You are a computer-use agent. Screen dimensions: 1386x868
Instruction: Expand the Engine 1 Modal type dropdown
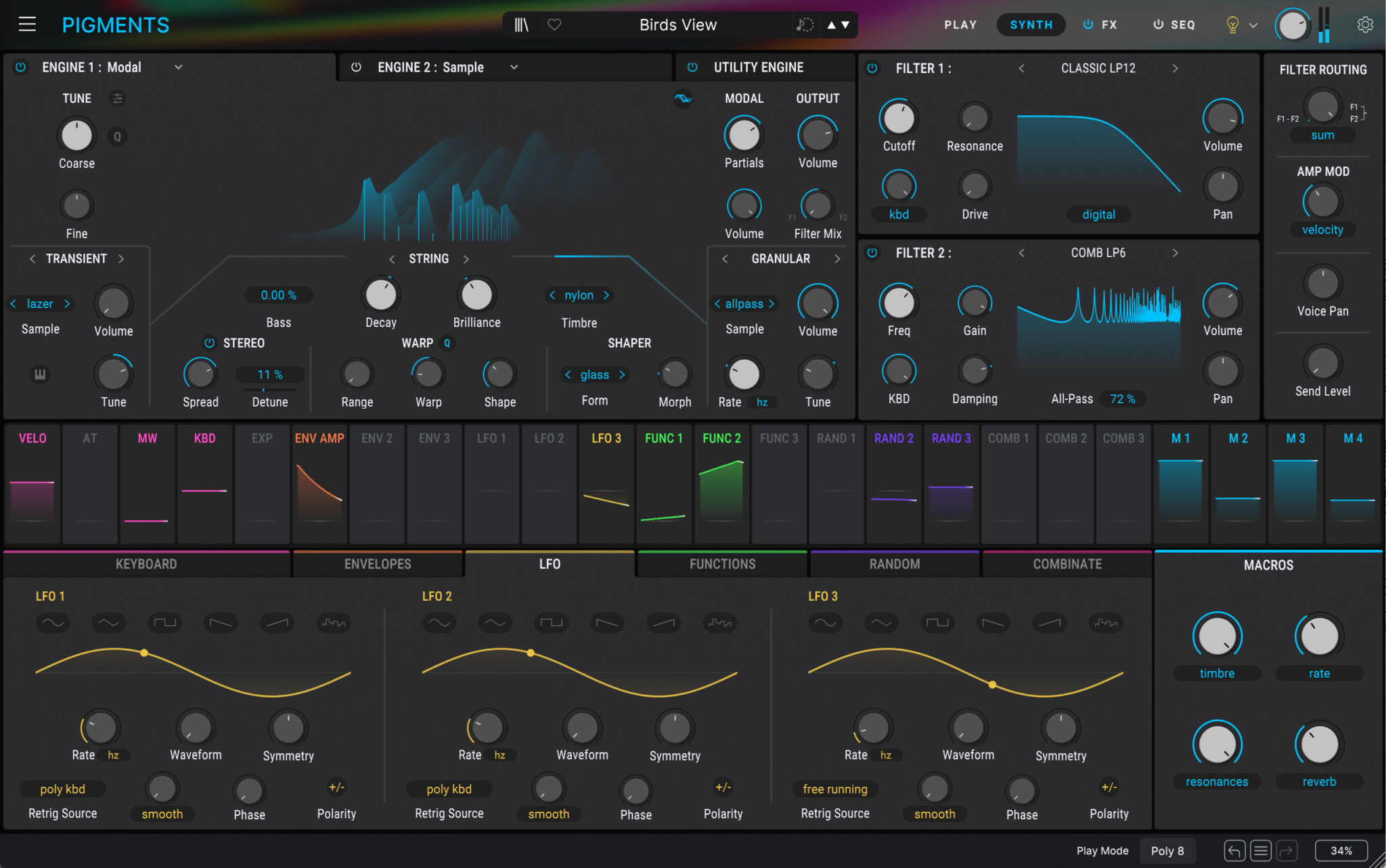(x=178, y=67)
